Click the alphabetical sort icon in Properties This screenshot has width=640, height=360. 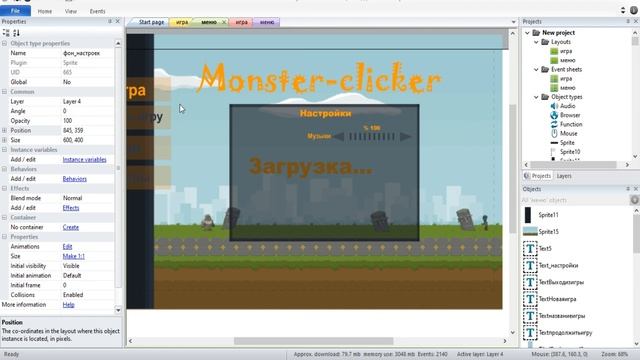[x=16, y=33]
